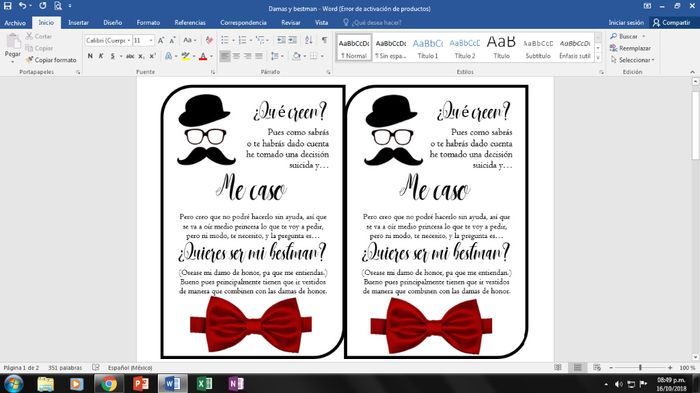Toggle italic (K) formatting

(101, 56)
